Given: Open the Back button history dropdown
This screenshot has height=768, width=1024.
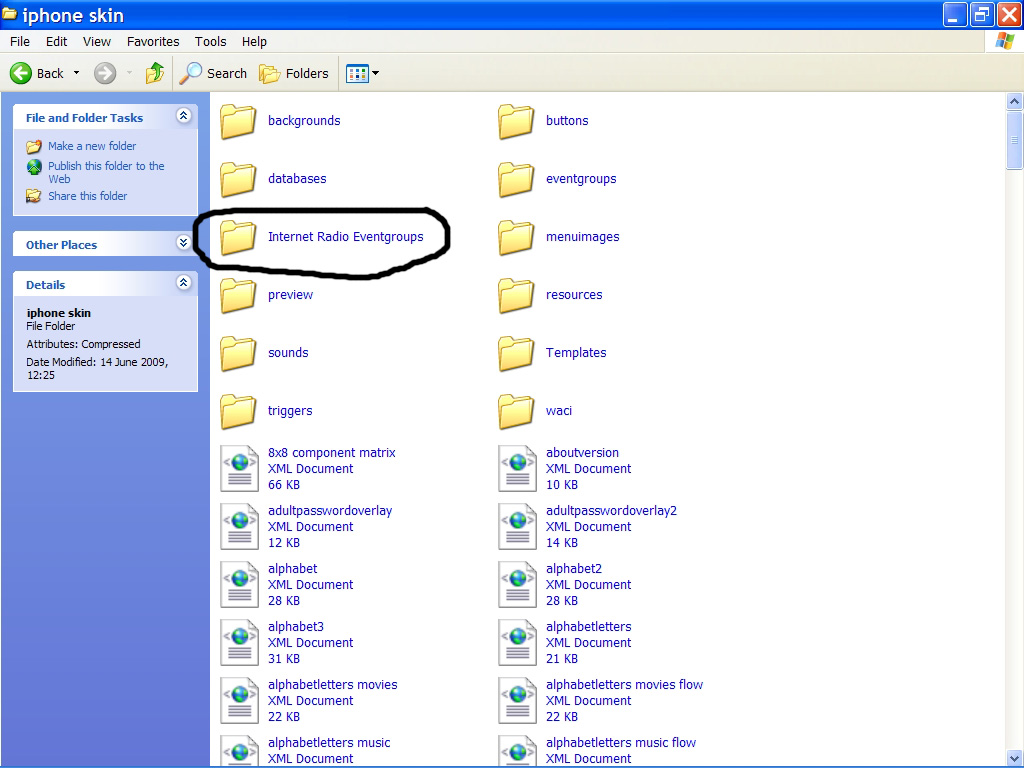Looking at the screenshot, I should [76, 73].
